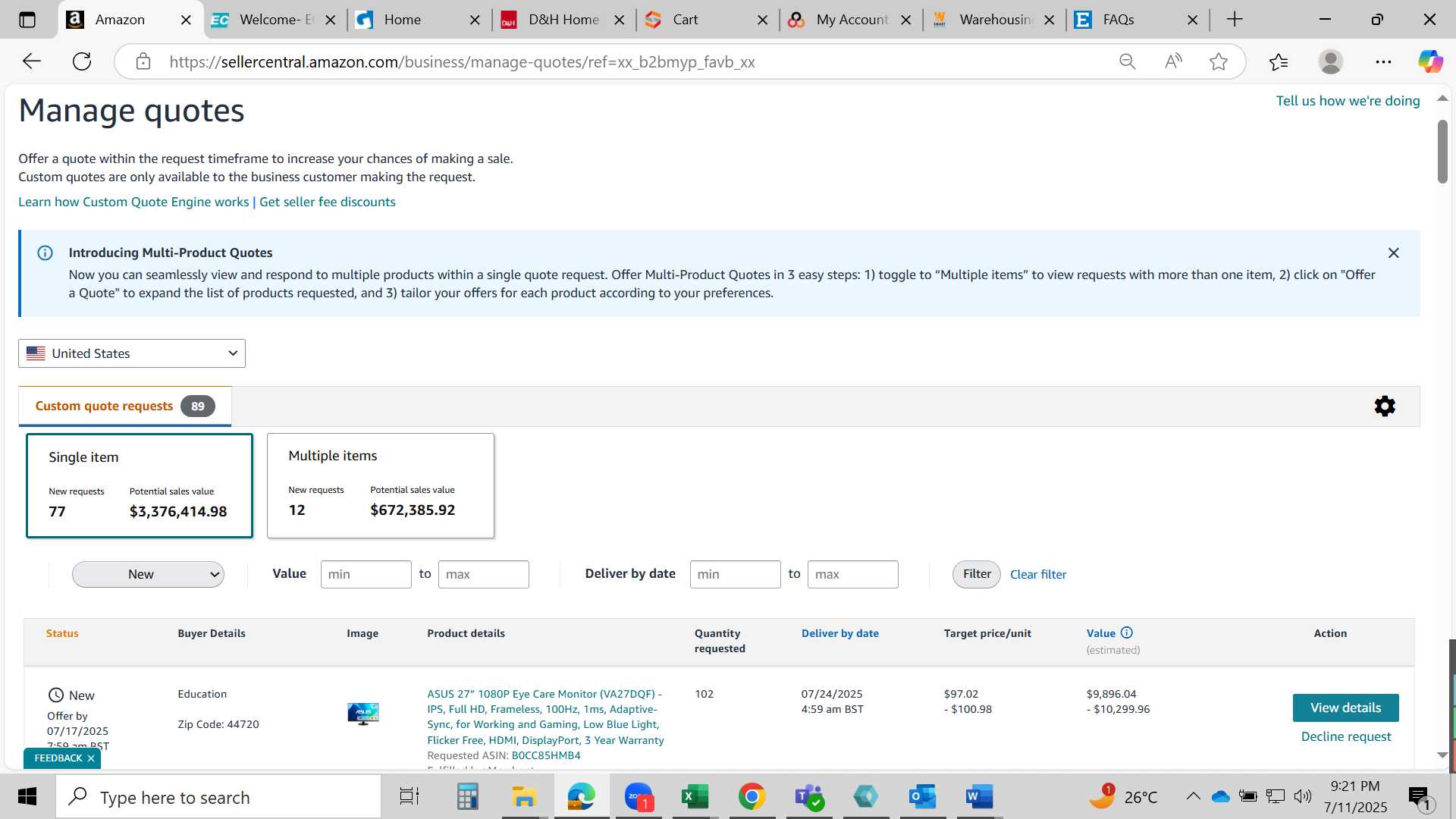Dismiss the Multi-Product Quotes info banner
The height and width of the screenshot is (819, 1456).
tap(1393, 253)
